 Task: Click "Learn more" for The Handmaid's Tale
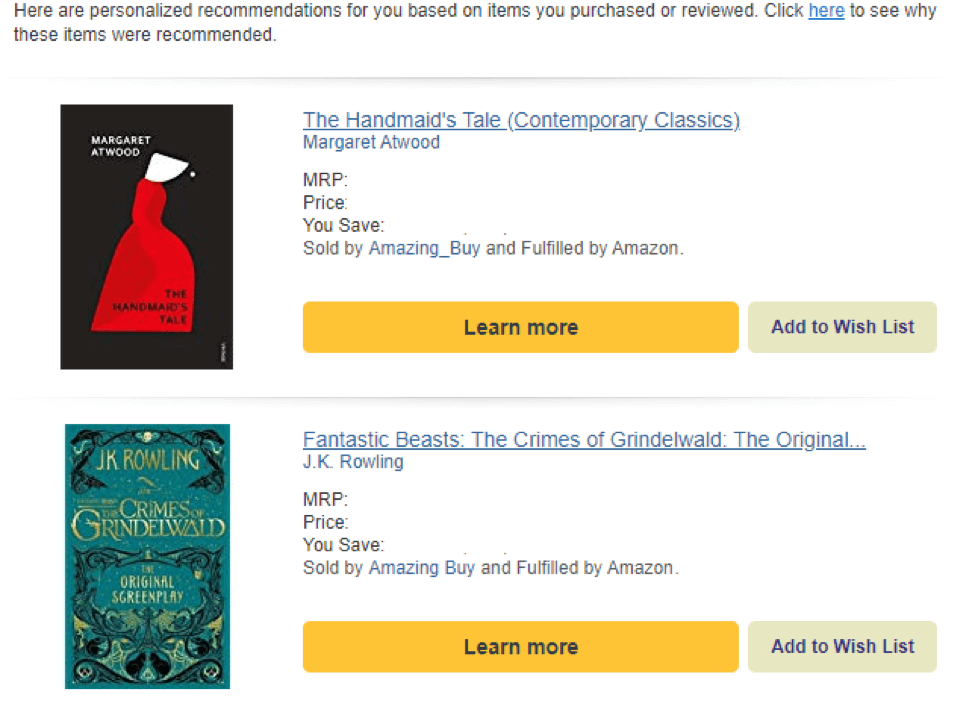coord(520,327)
